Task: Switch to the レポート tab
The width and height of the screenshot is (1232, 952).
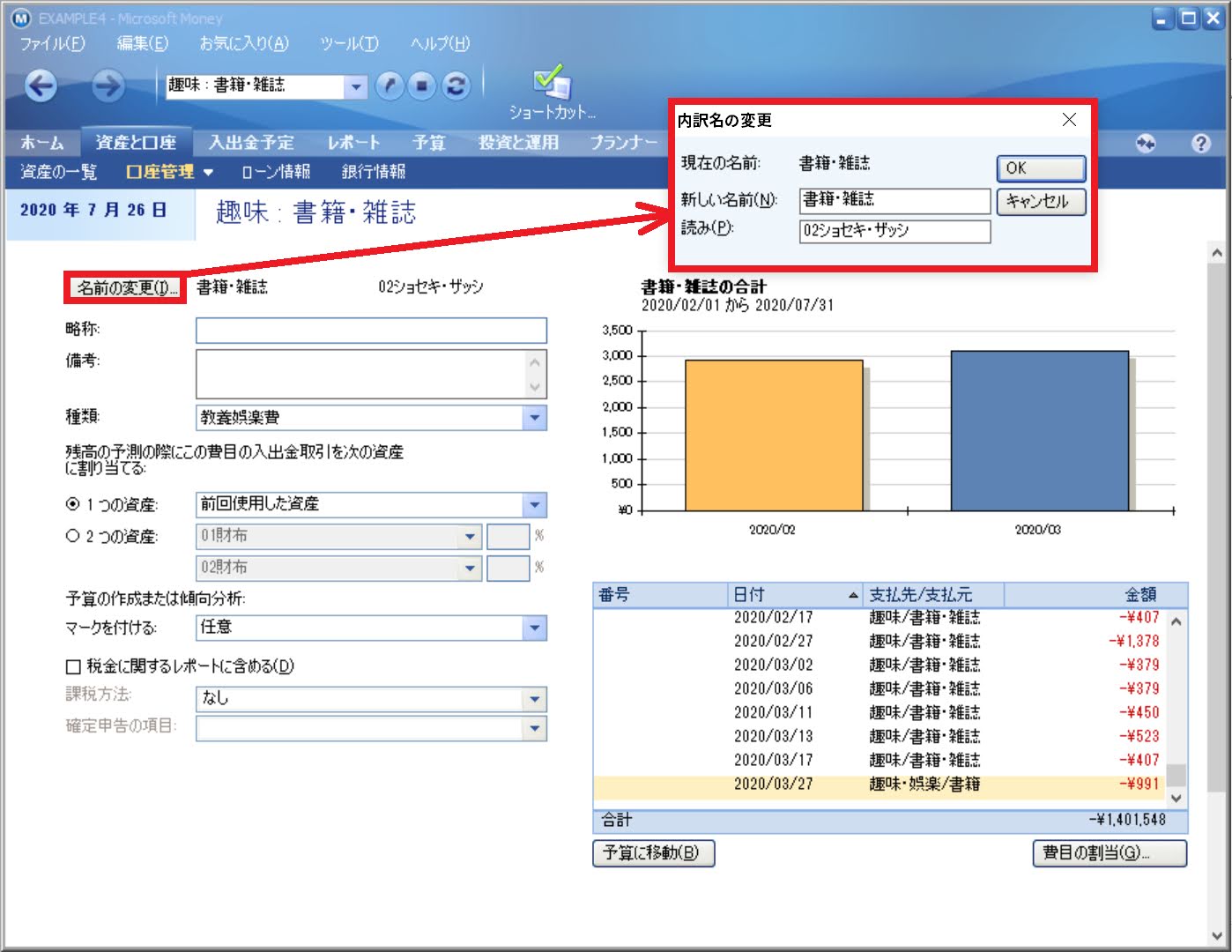Action: point(353,143)
